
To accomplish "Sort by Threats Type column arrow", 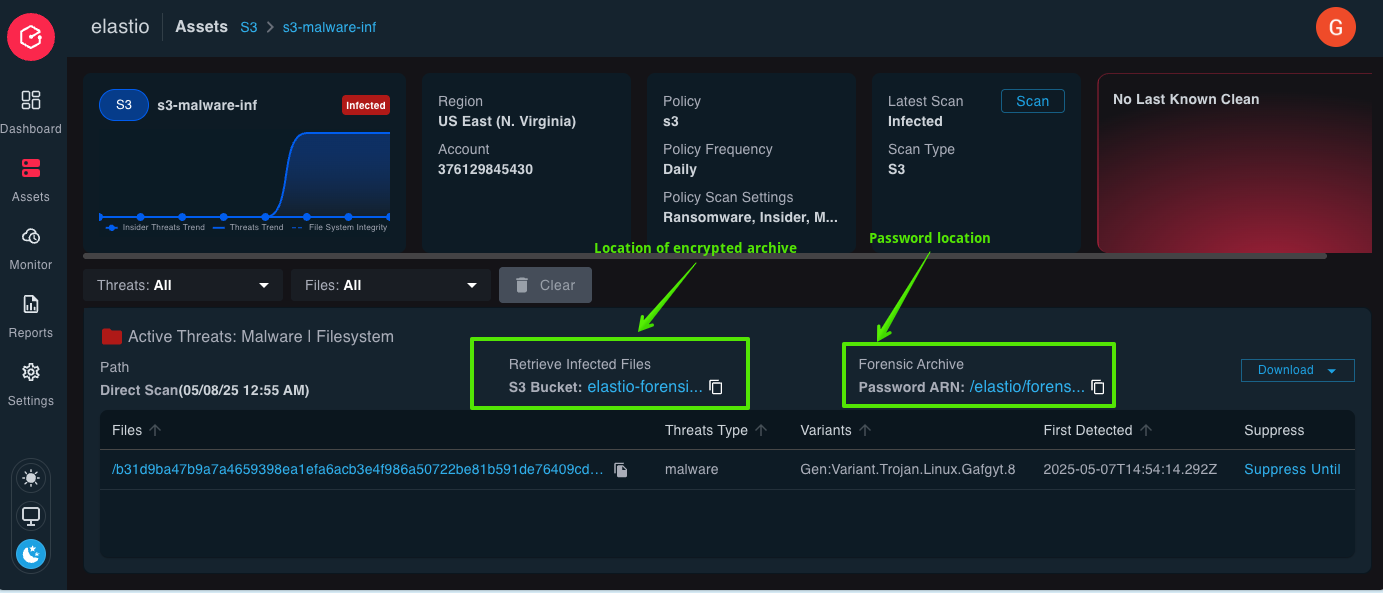I will point(761,430).
